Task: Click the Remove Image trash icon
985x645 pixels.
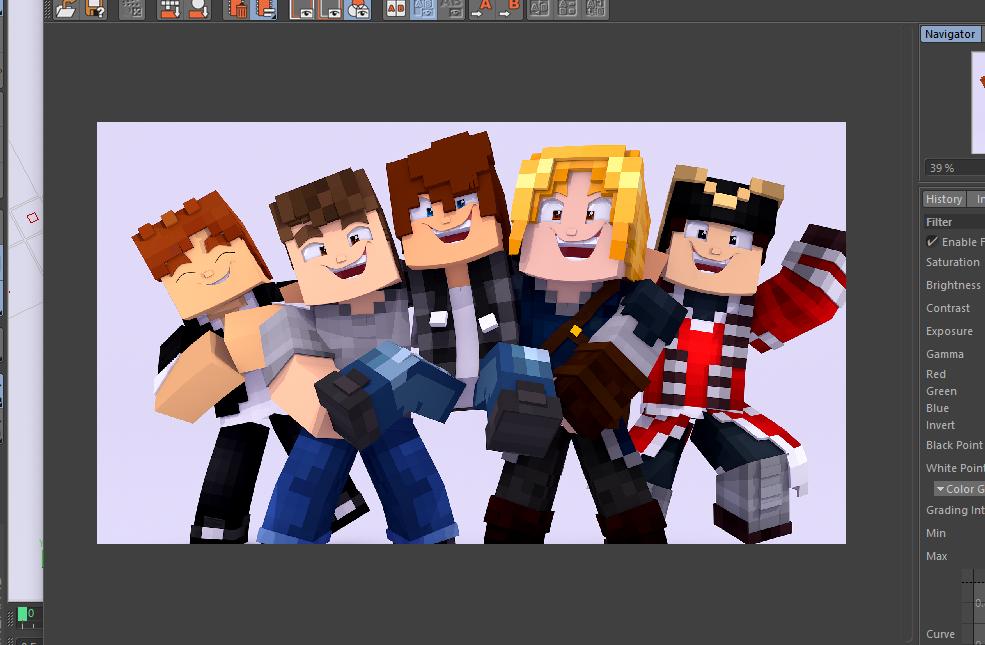Action: [x=237, y=9]
